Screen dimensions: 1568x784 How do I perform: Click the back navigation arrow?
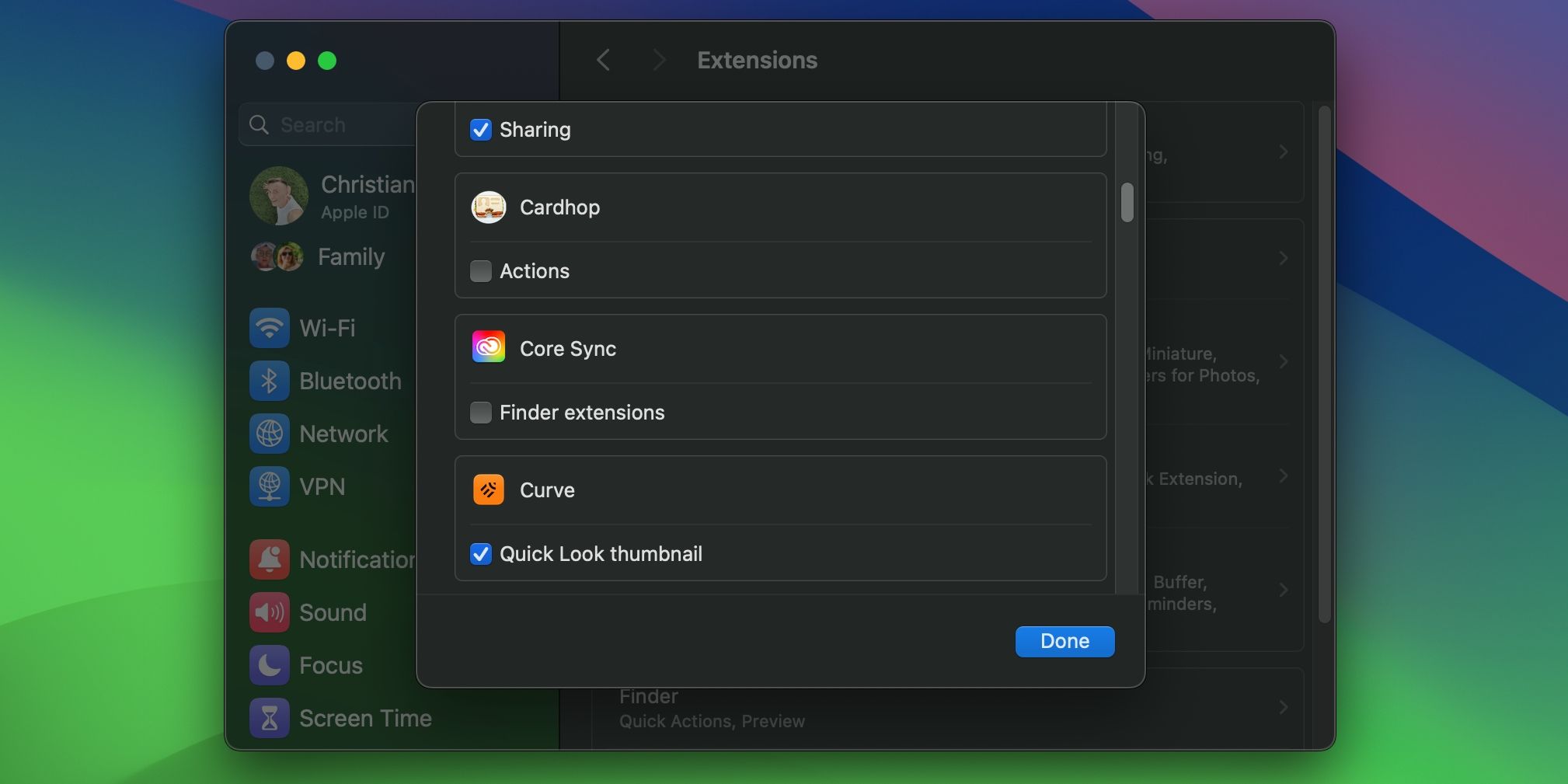pos(603,60)
